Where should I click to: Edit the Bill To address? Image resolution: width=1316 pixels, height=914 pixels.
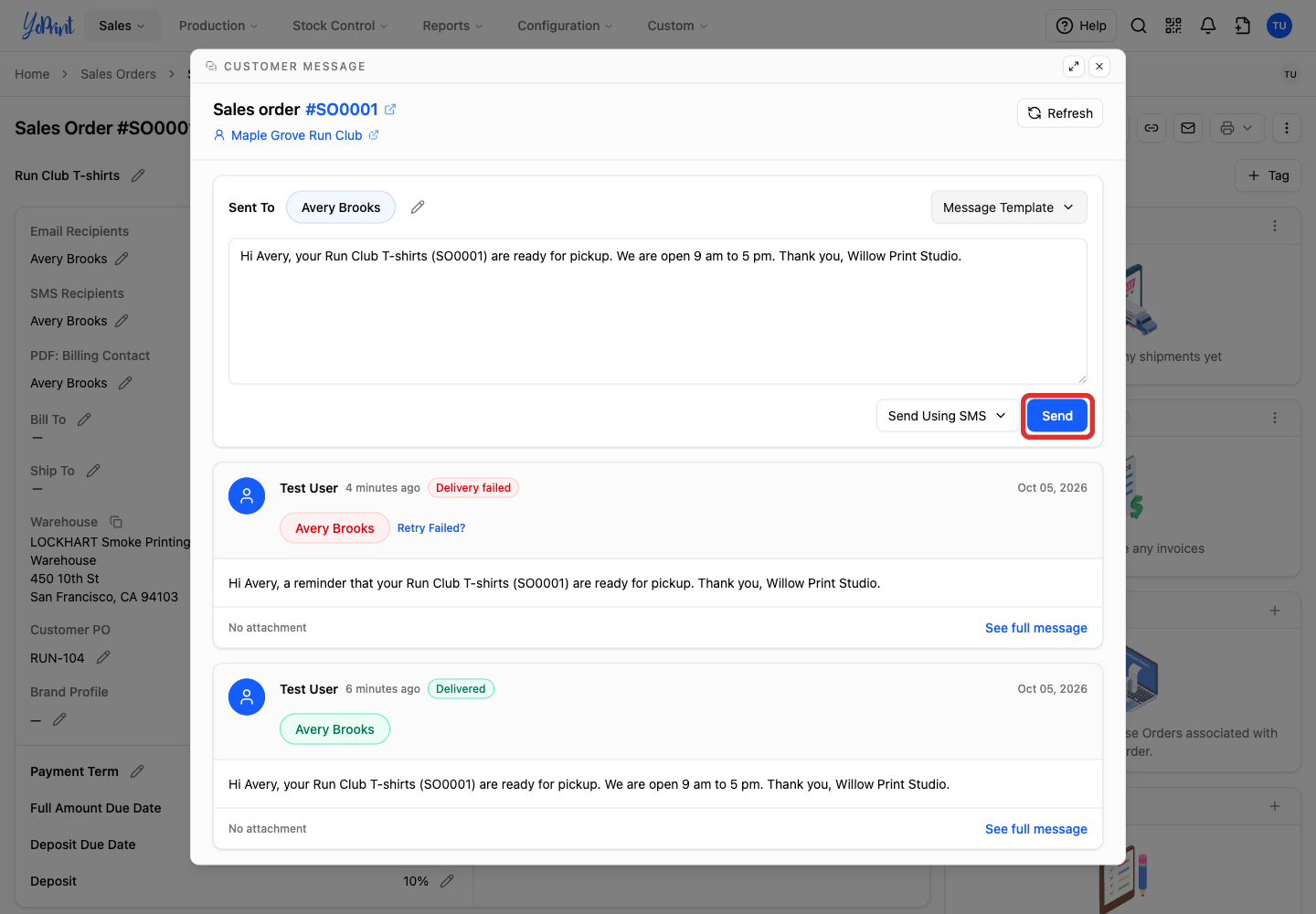84,420
